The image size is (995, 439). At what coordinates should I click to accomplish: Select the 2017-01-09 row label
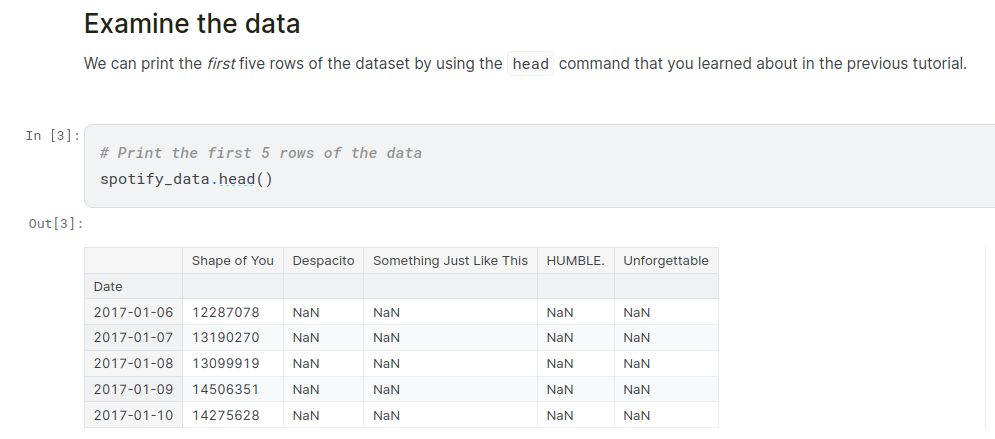[x=133, y=390]
